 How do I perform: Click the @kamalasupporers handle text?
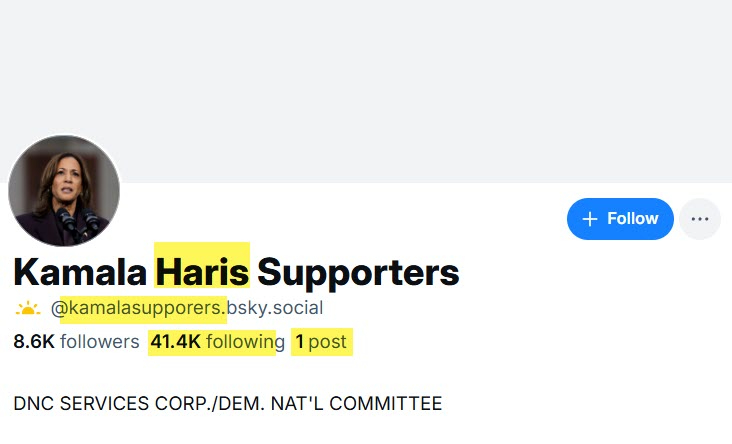point(140,308)
